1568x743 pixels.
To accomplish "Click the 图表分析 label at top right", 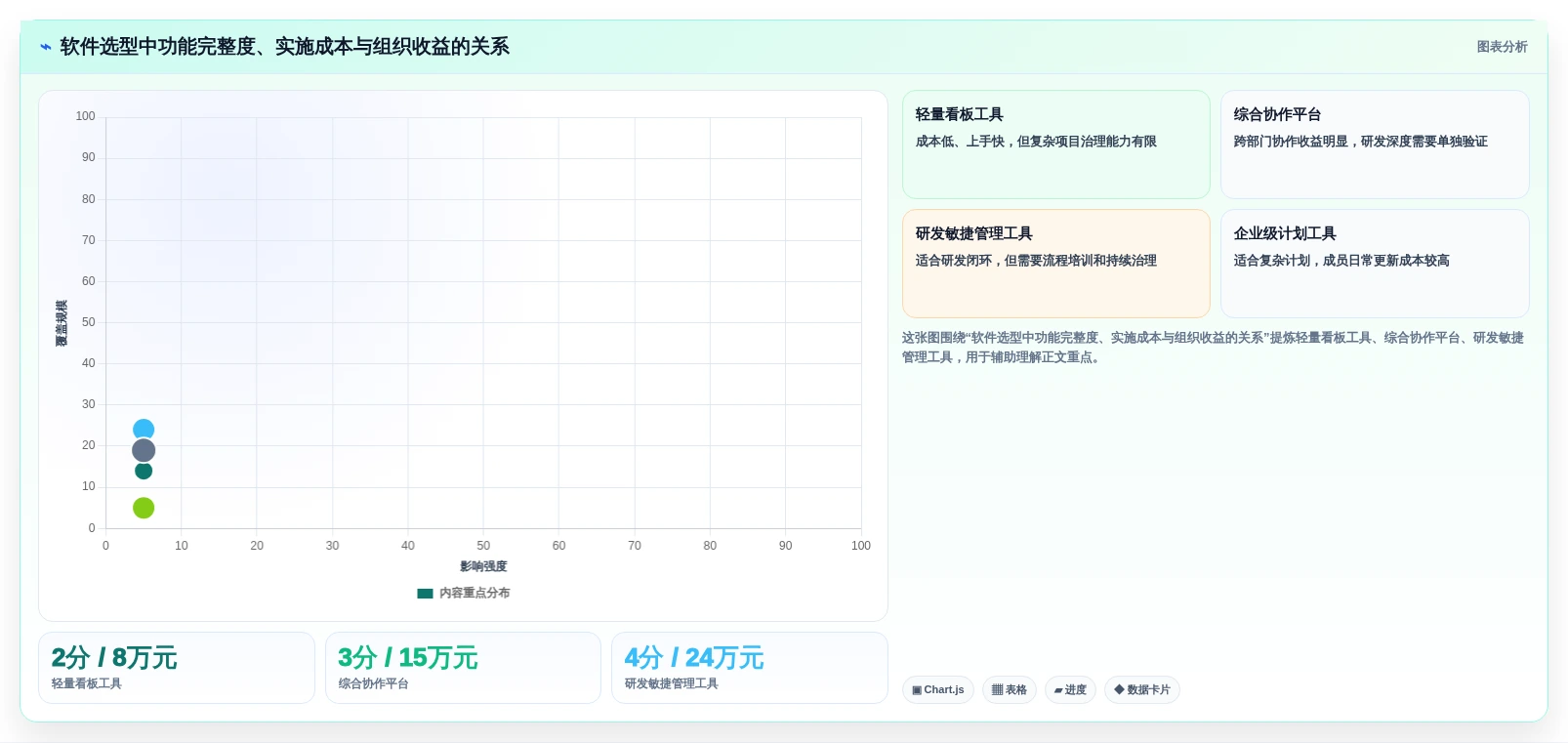I will tap(1502, 47).
